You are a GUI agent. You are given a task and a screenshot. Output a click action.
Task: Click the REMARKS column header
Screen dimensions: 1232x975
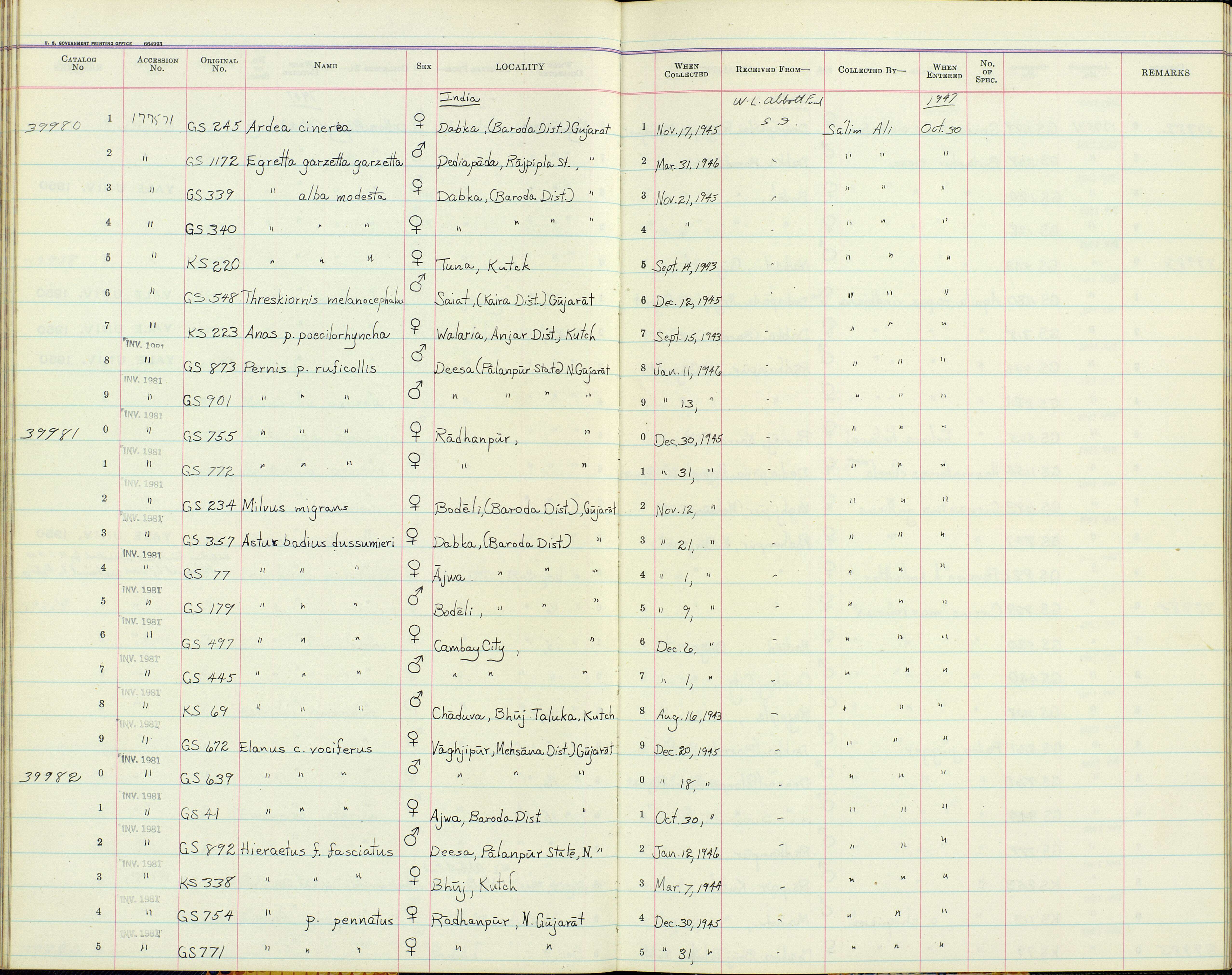(1165, 73)
